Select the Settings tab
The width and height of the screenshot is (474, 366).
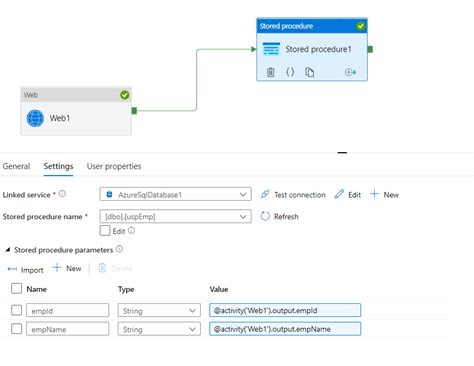point(58,166)
